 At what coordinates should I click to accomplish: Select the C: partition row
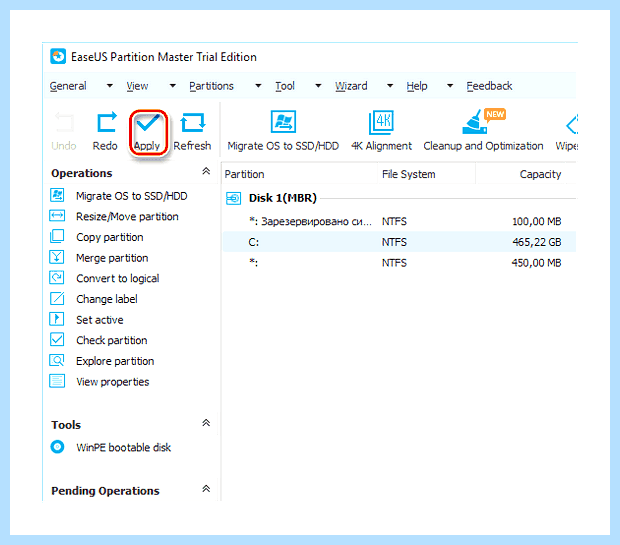[399, 242]
